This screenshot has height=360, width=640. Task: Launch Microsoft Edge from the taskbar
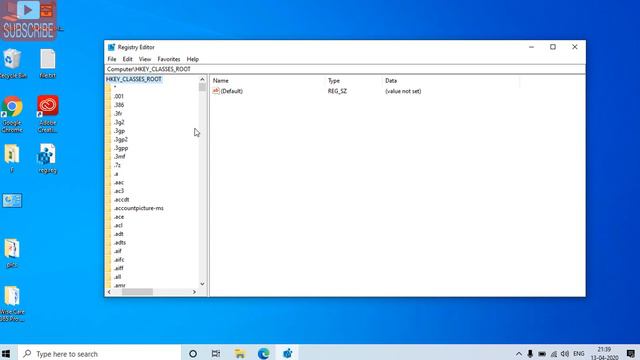point(263,353)
